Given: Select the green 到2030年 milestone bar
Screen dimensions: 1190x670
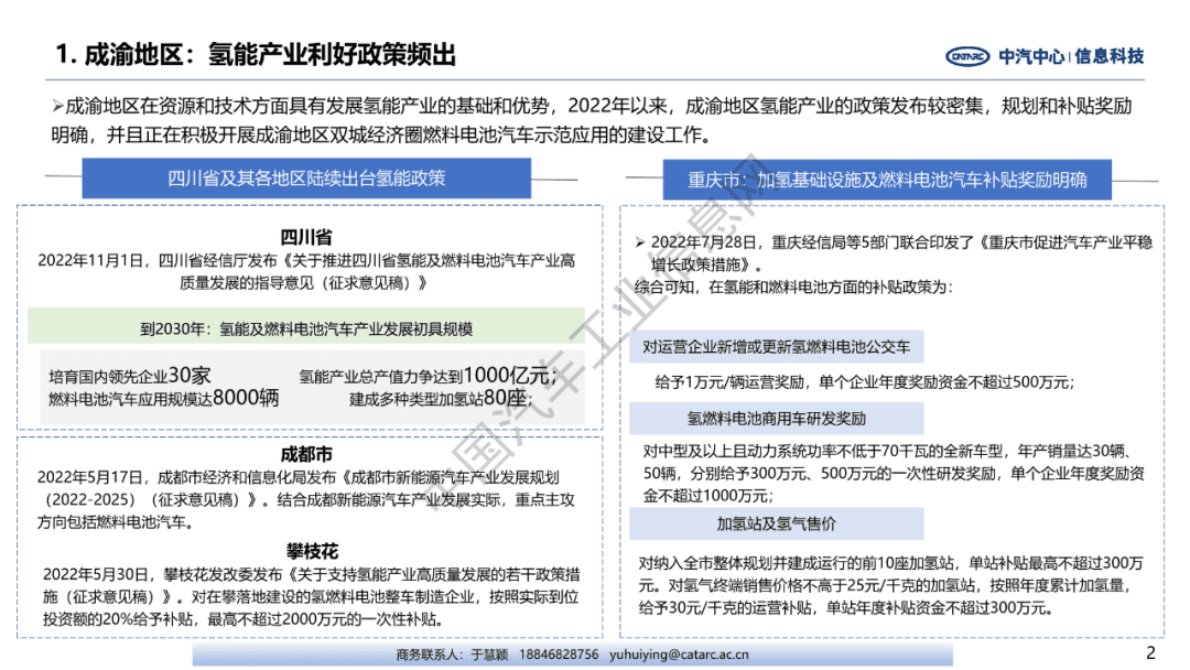Looking at the screenshot, I should 306,325.
